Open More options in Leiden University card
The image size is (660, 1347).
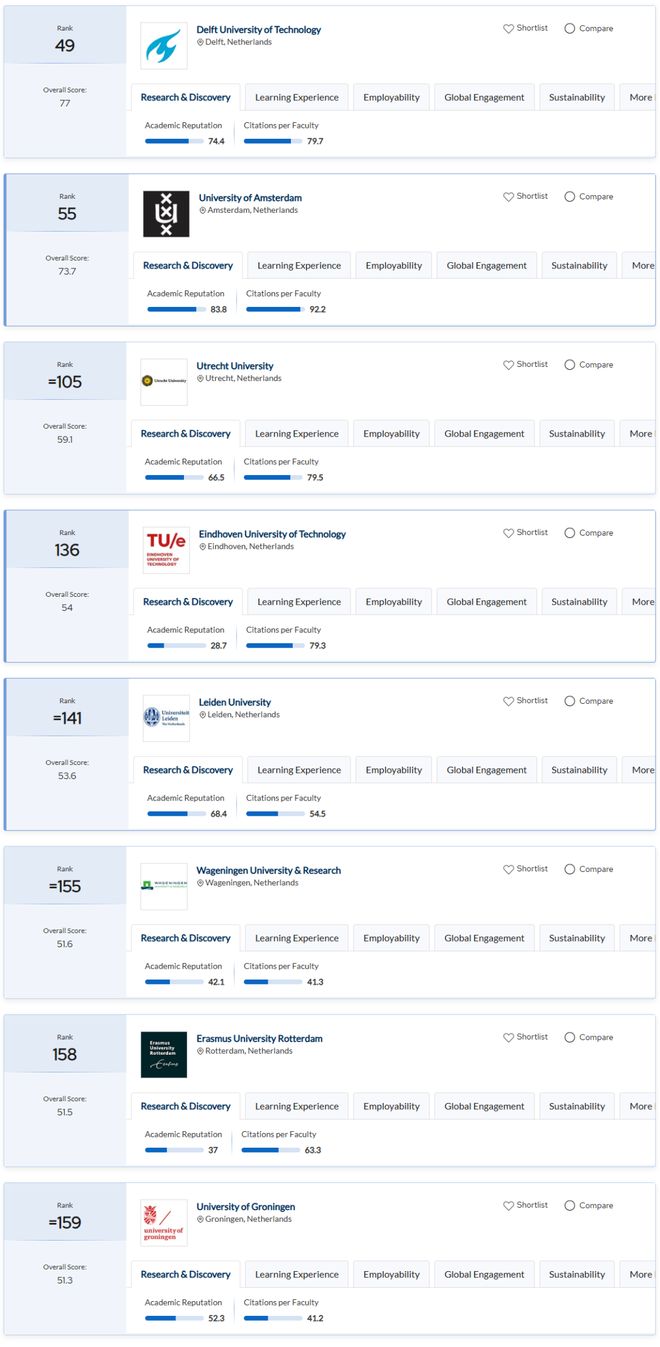641,770
